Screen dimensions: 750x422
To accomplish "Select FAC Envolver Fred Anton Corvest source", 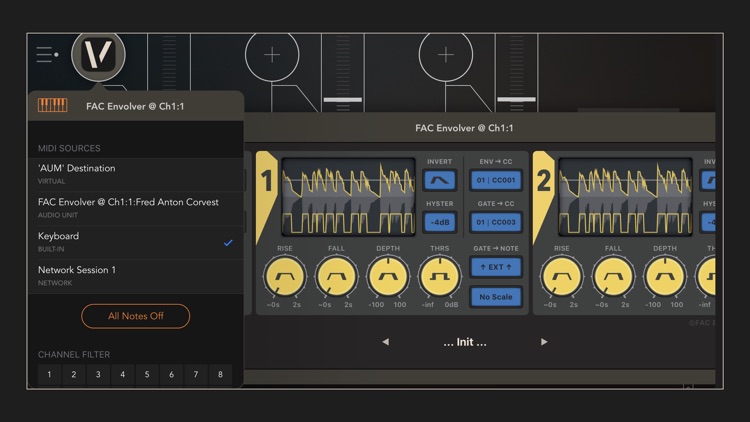I will coord(136,208).
